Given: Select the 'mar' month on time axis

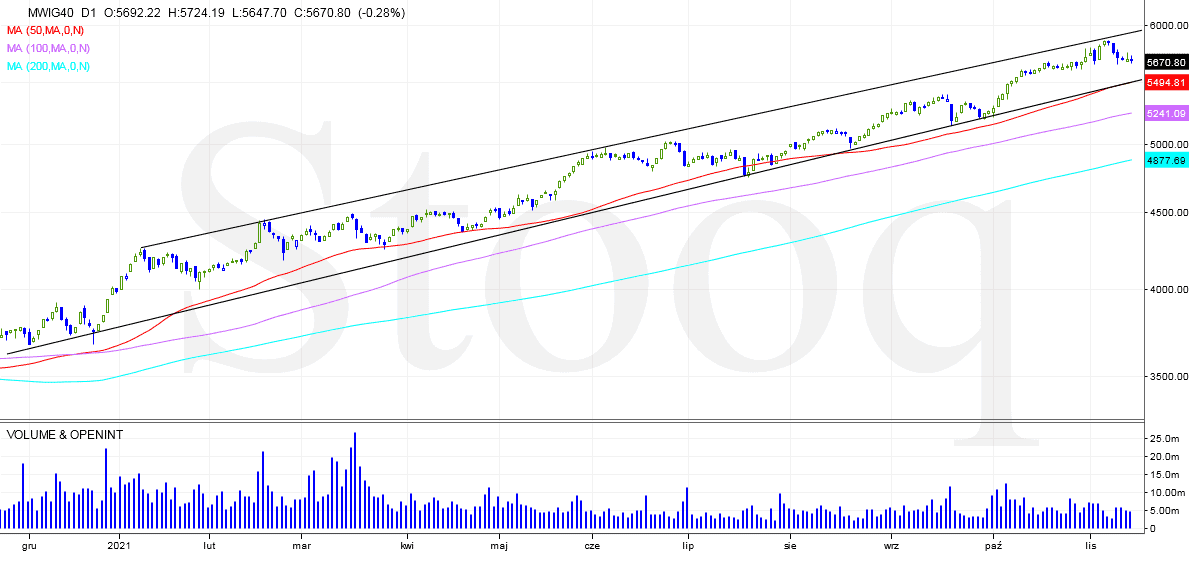Looking at the screenshot, I should tap(302, 546).
